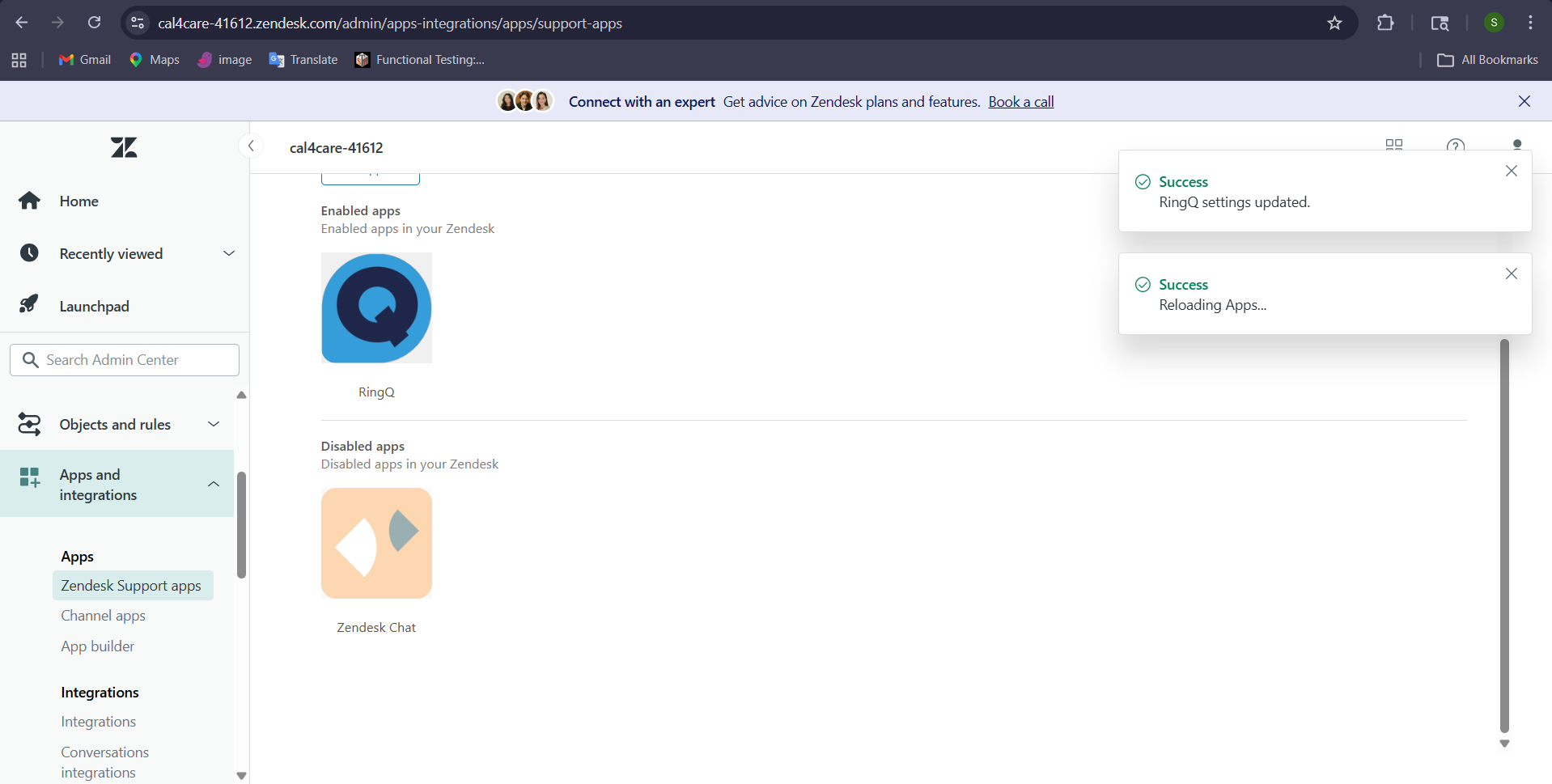Open the Functional Testing bookmark
This screenshot has height=784, width=1552.
point(420,60)
